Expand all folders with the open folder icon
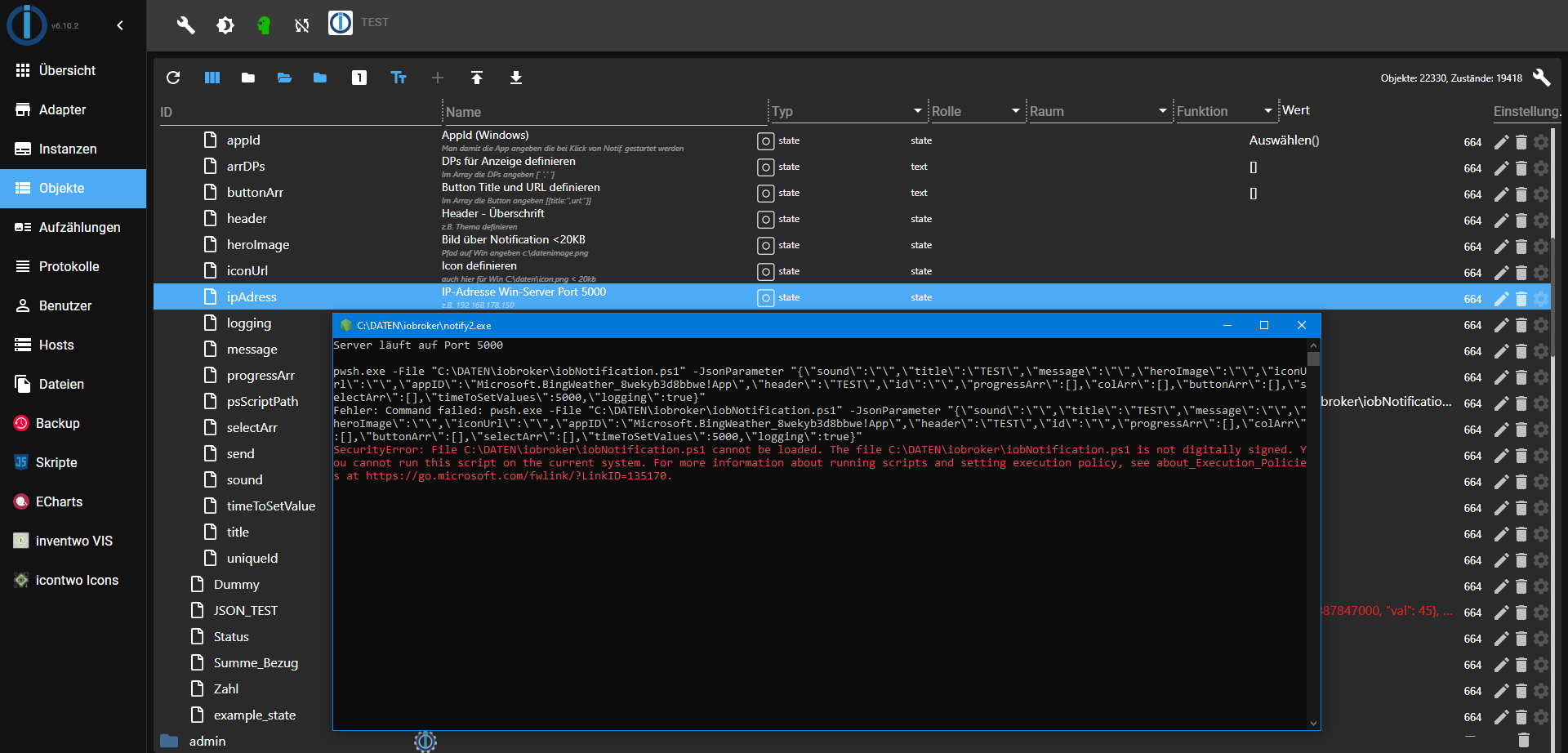The width and height of the screenshot is (1568, 753). [284, 78]
